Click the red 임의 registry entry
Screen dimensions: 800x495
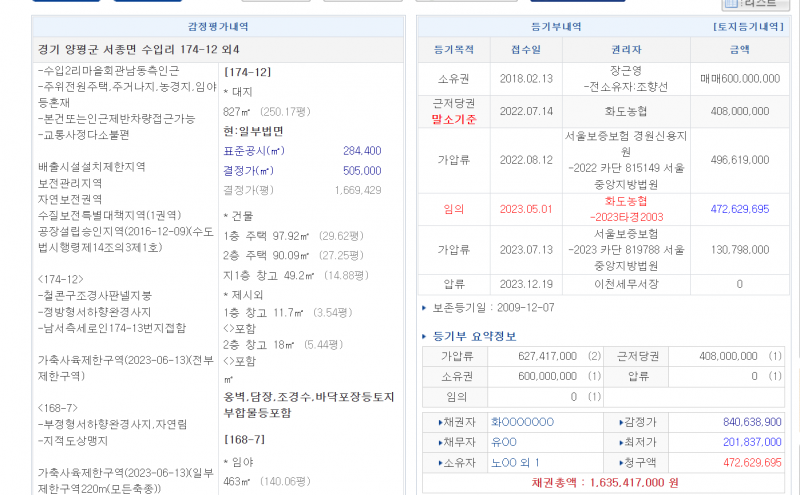453,209
